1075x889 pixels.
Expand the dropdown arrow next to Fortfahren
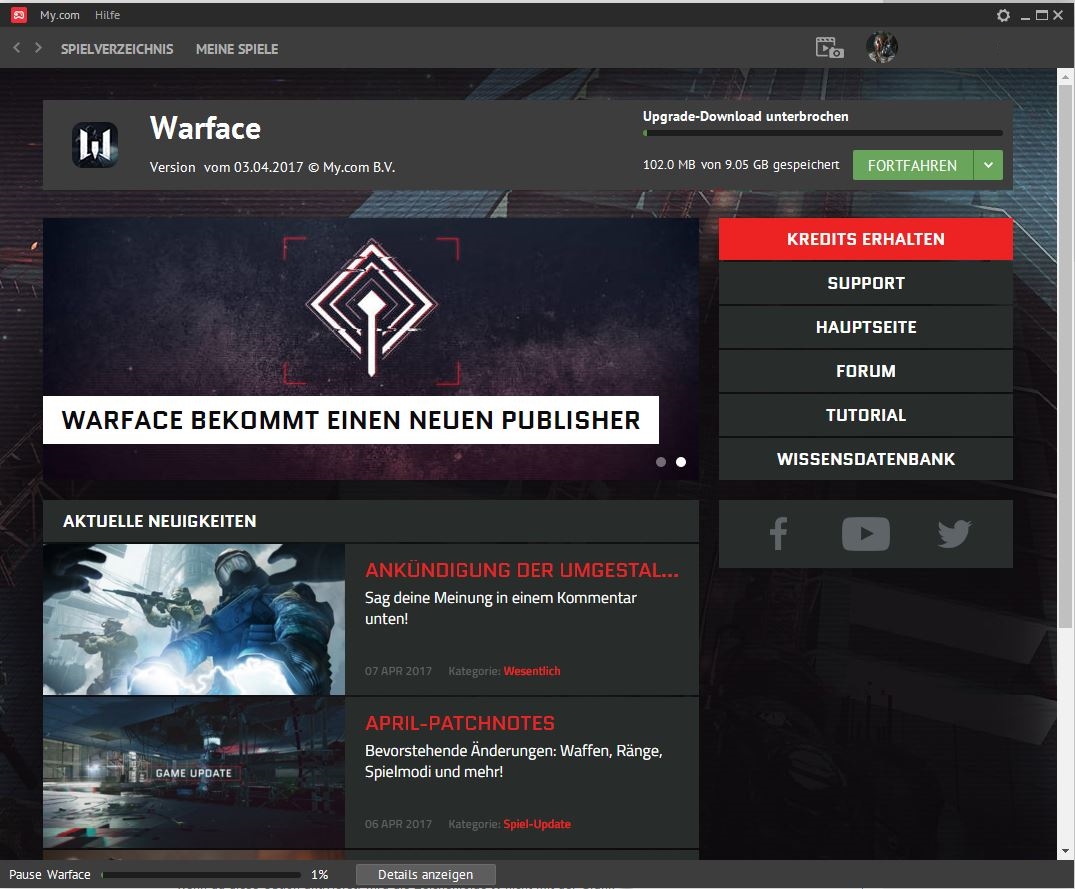[x=989, y=165]
